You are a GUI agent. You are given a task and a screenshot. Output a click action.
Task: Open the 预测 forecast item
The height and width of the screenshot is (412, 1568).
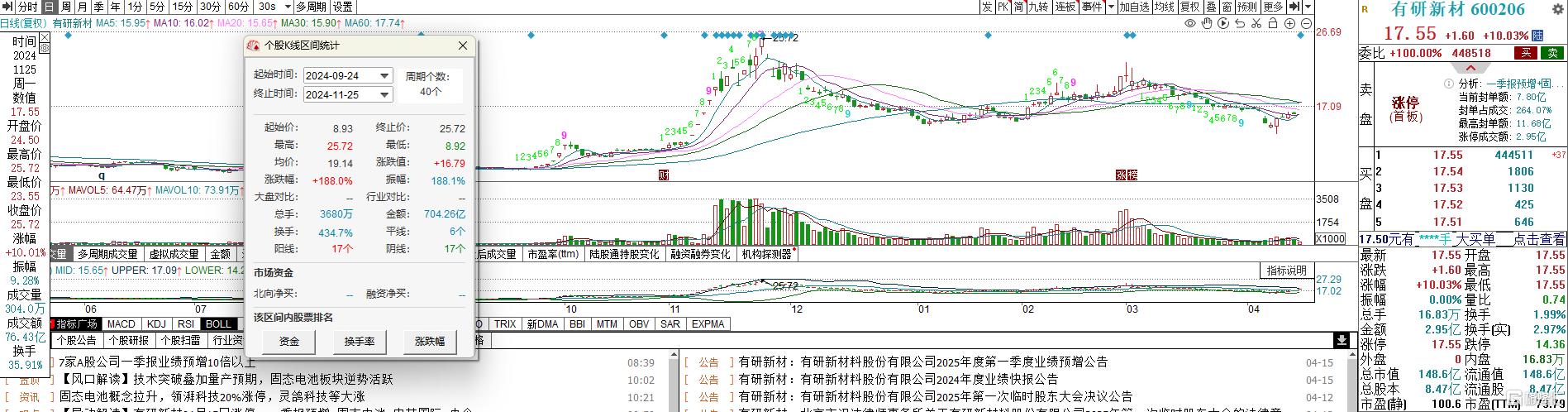click(x=1247, y=7)
